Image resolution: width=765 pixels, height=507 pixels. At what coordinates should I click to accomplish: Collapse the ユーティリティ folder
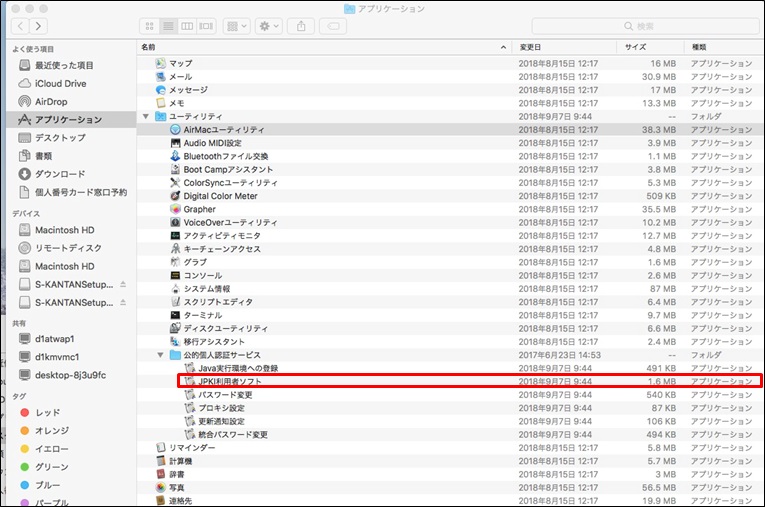pyautogui.click(x=146, y=117)
